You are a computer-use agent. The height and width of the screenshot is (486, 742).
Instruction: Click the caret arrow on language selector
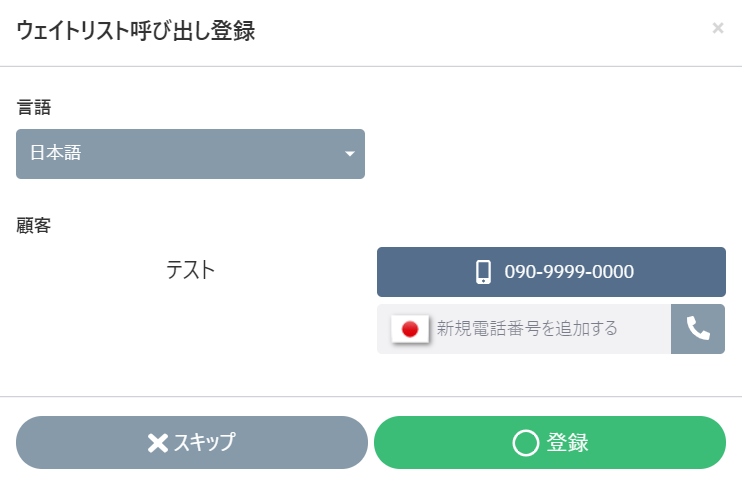point(350,154)
